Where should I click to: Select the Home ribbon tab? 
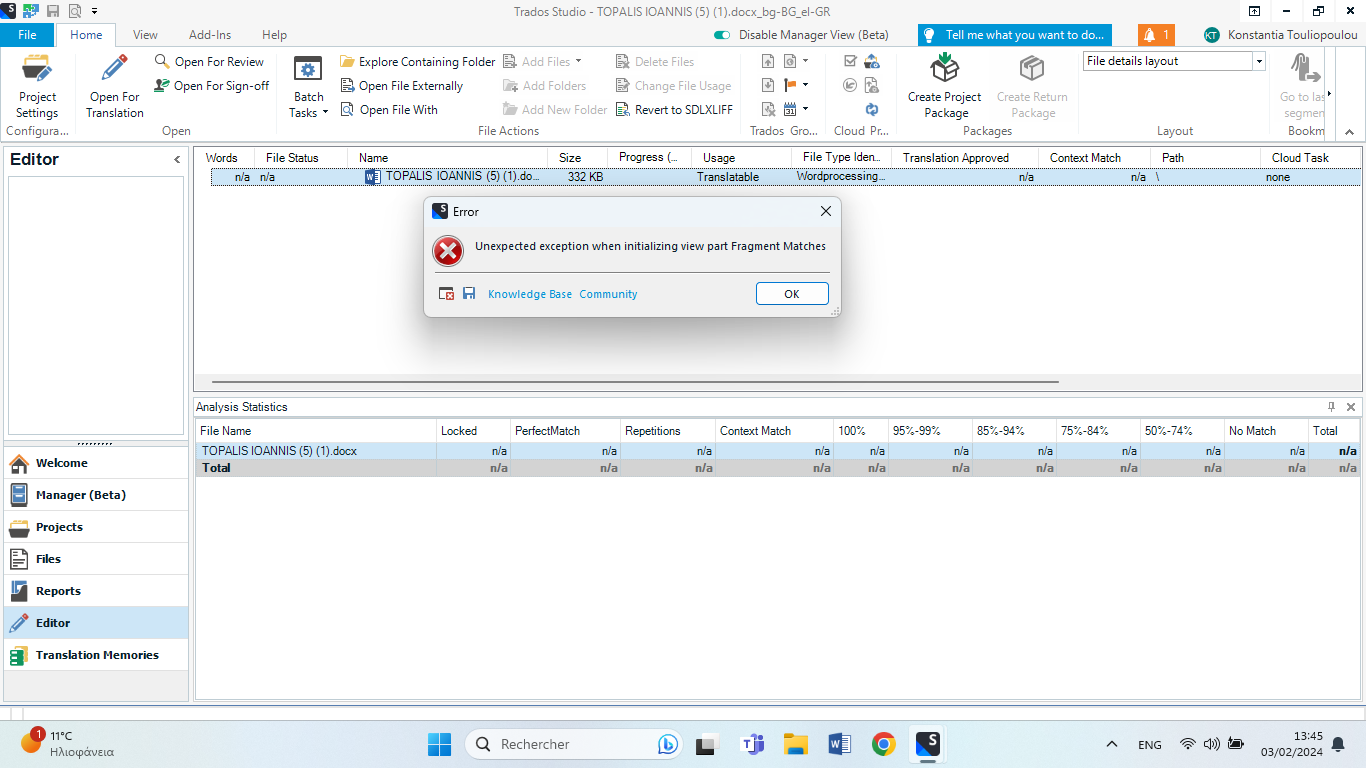[86, 35]
